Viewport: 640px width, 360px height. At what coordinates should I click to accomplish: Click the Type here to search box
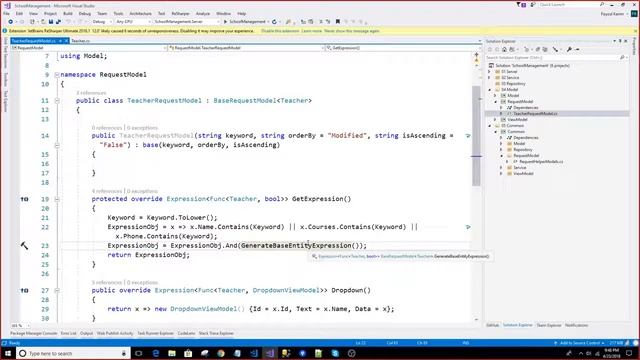[73, 353]
